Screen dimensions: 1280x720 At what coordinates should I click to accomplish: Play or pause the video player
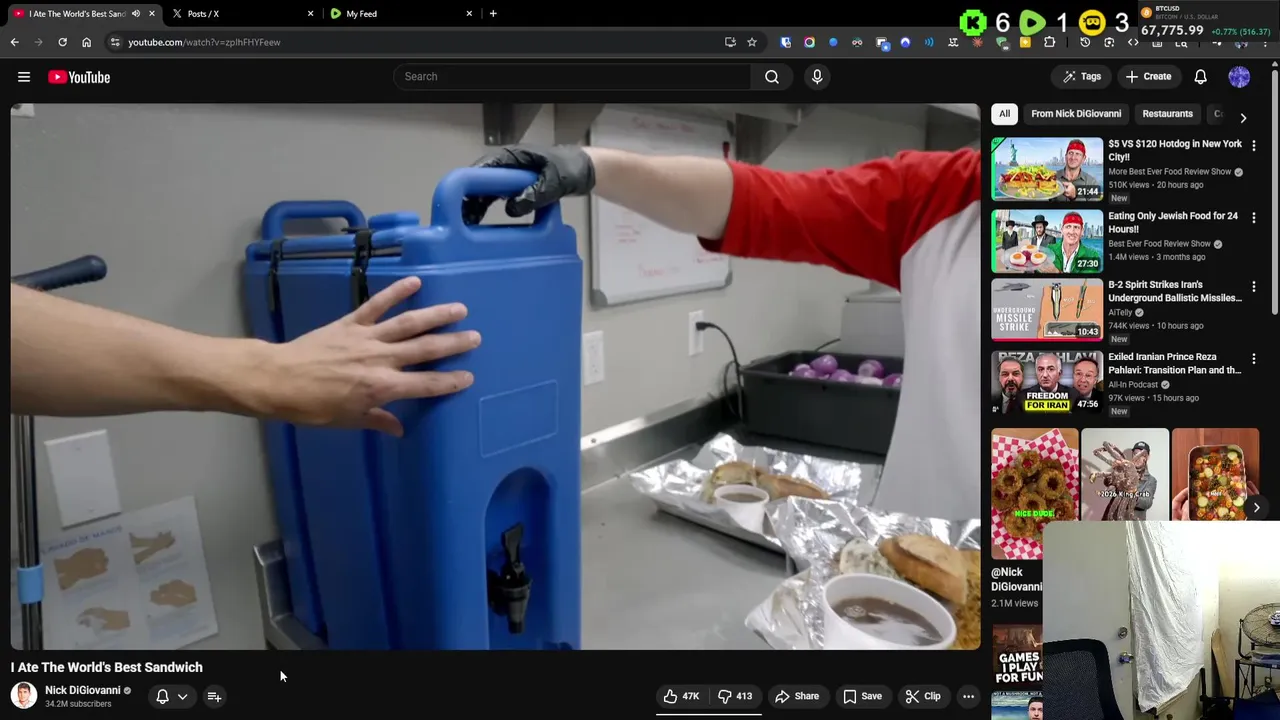click(495, 377)
